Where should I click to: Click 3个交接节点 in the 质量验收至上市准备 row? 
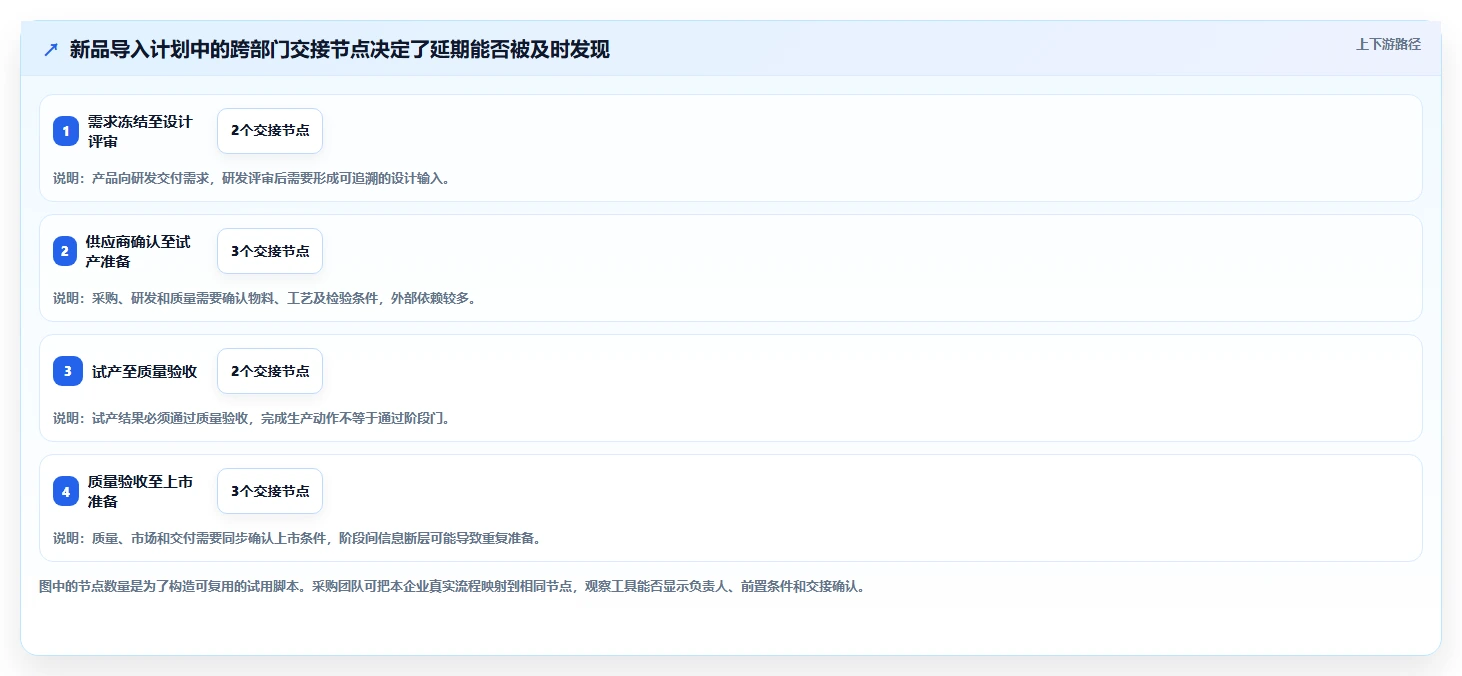click(x=270, y=491)
